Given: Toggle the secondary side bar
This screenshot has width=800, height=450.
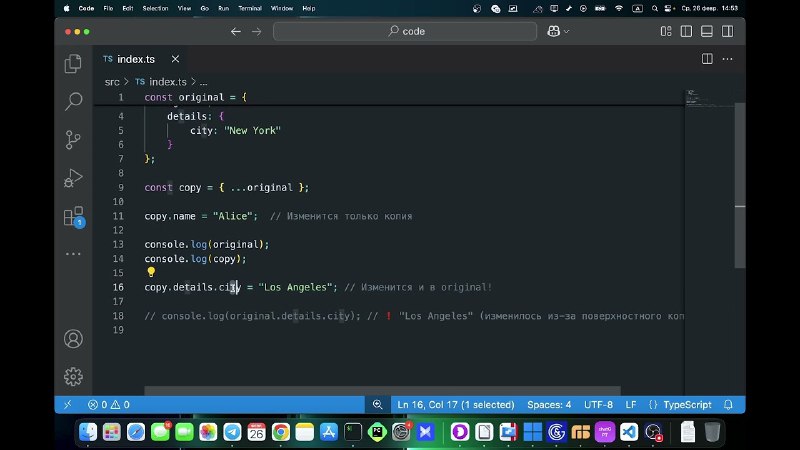Looking at the screenshot, I should [x=728, y=32].
